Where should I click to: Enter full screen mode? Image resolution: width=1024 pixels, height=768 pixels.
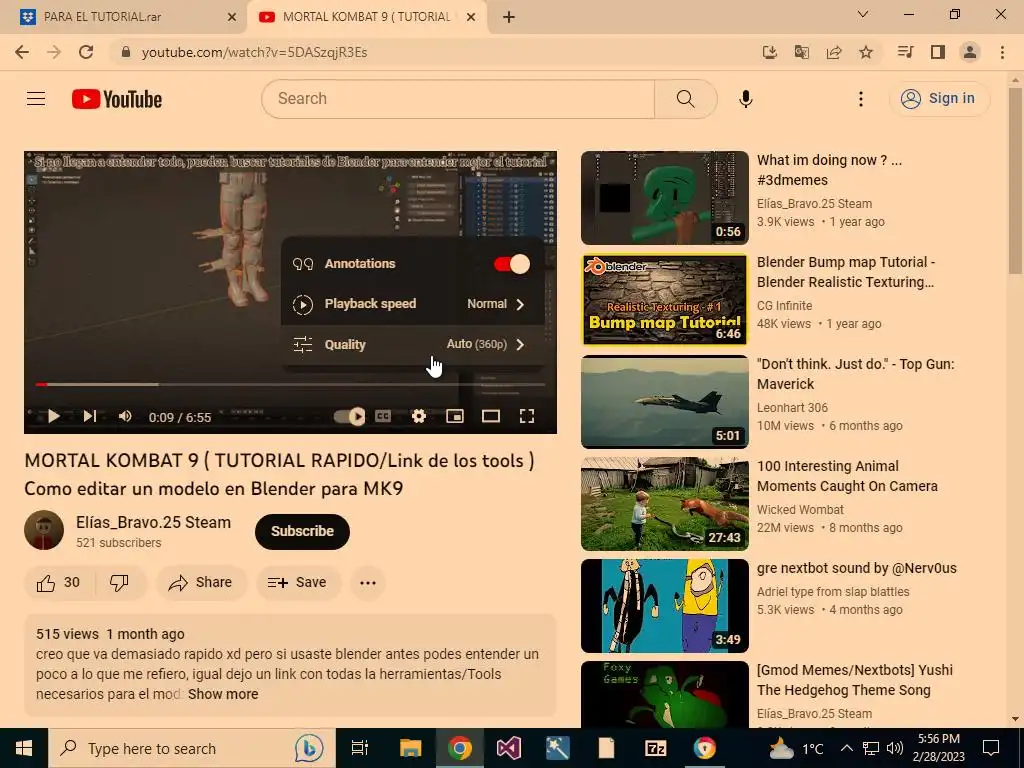point(527,416)
